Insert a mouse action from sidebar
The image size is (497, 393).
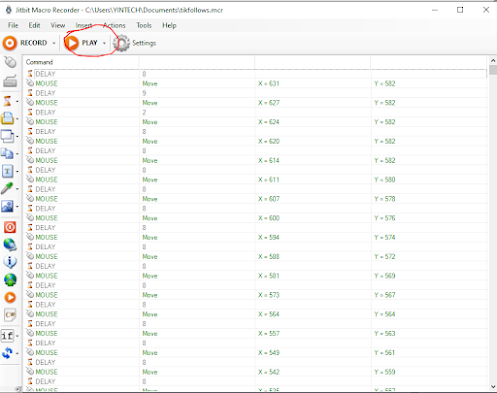pyautogui.click(x=10, y=62)
